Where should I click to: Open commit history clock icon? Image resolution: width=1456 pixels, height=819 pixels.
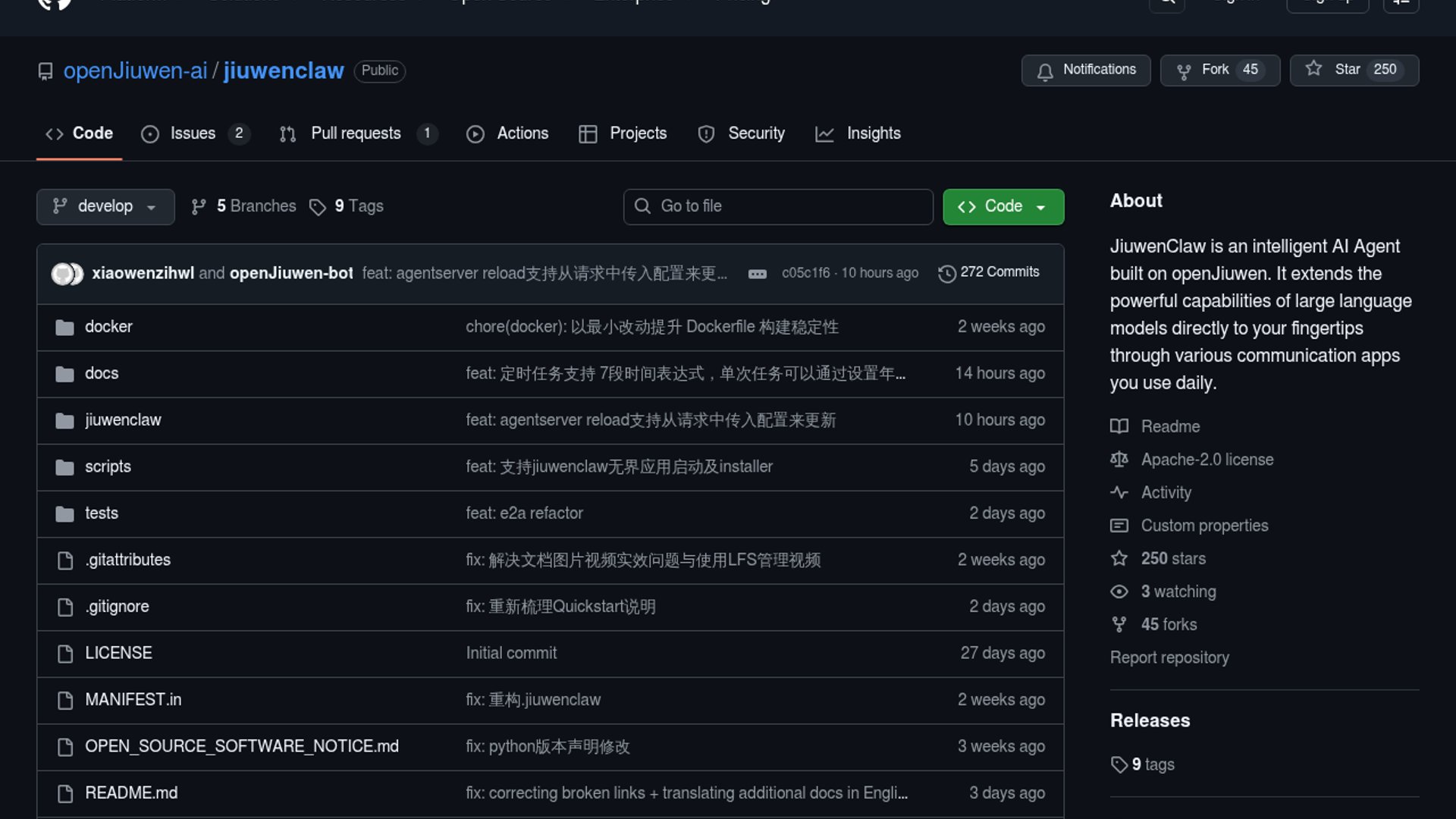[946, 273]
